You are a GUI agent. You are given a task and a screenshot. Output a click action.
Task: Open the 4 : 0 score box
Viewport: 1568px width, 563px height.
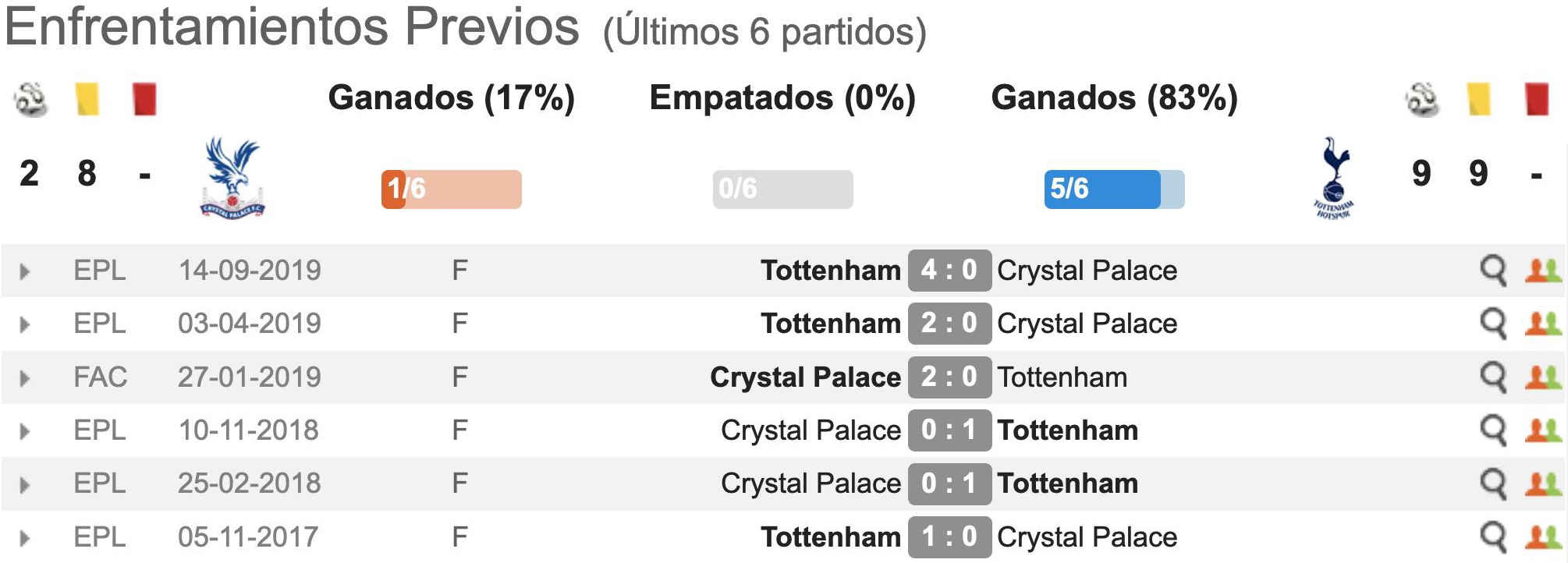click(x=949, y=270)
